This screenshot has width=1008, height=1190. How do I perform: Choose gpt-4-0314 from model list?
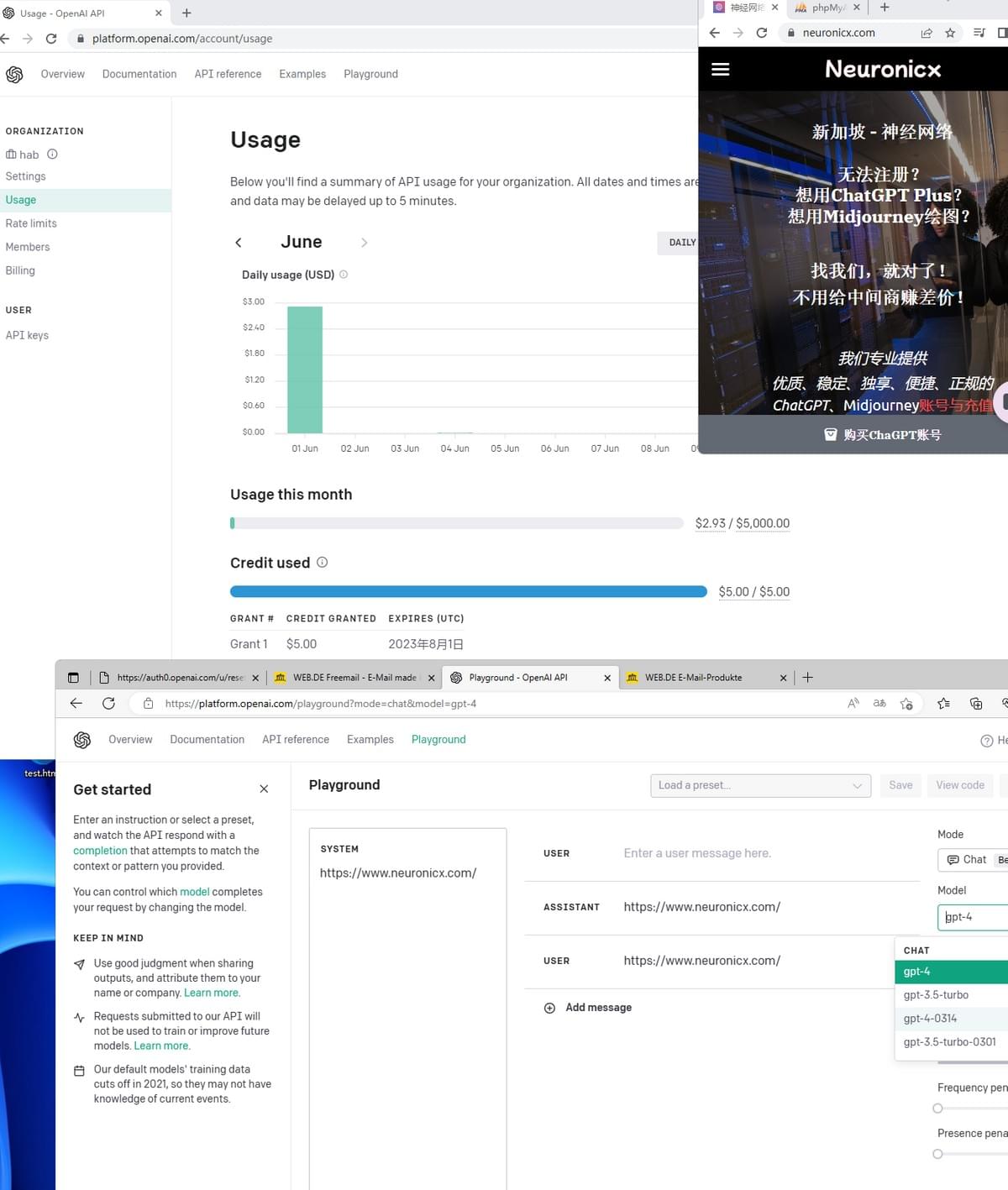point(951,1019)
